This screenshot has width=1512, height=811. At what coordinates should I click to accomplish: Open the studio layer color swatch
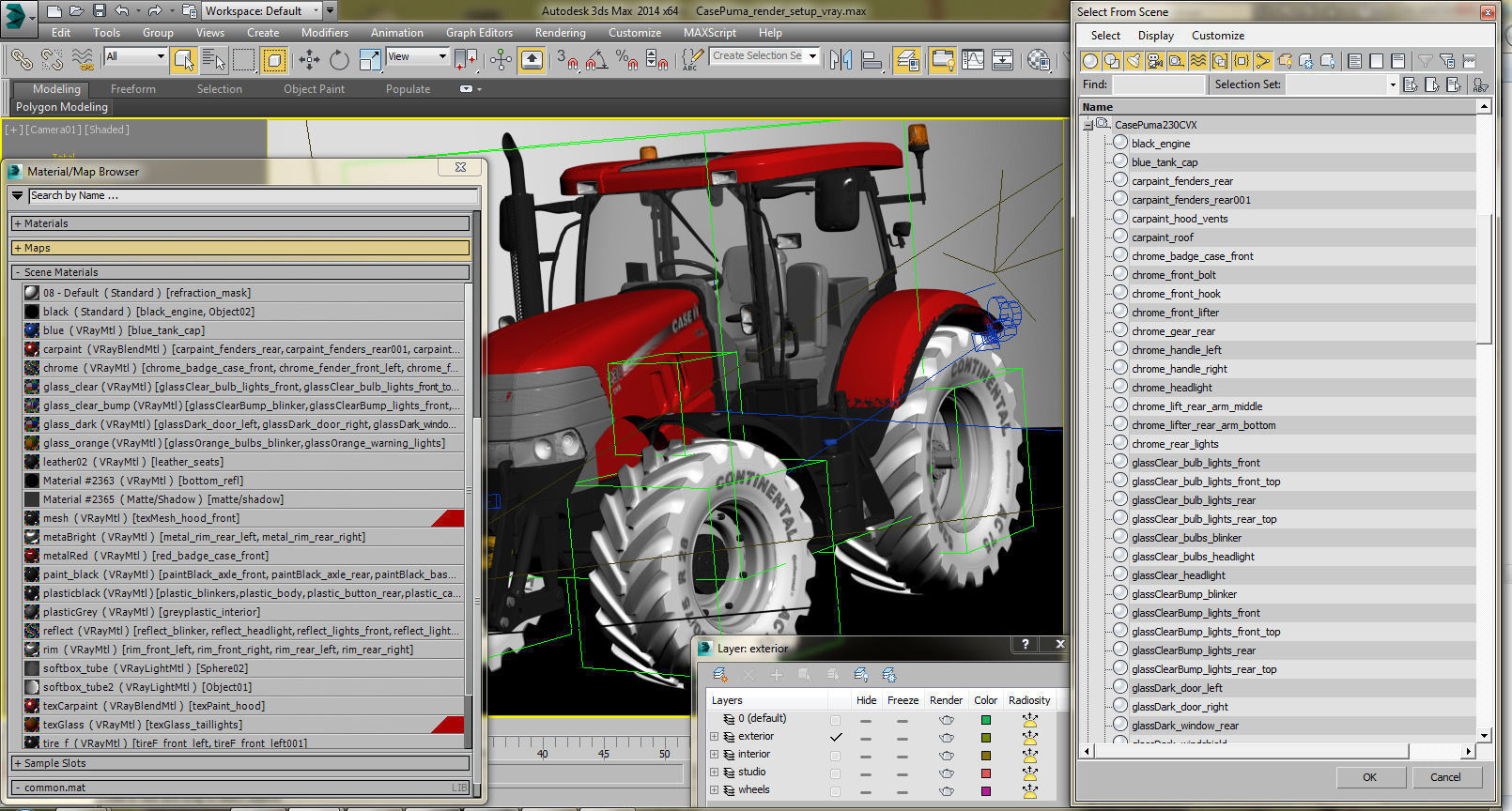(x=985, y=773)
